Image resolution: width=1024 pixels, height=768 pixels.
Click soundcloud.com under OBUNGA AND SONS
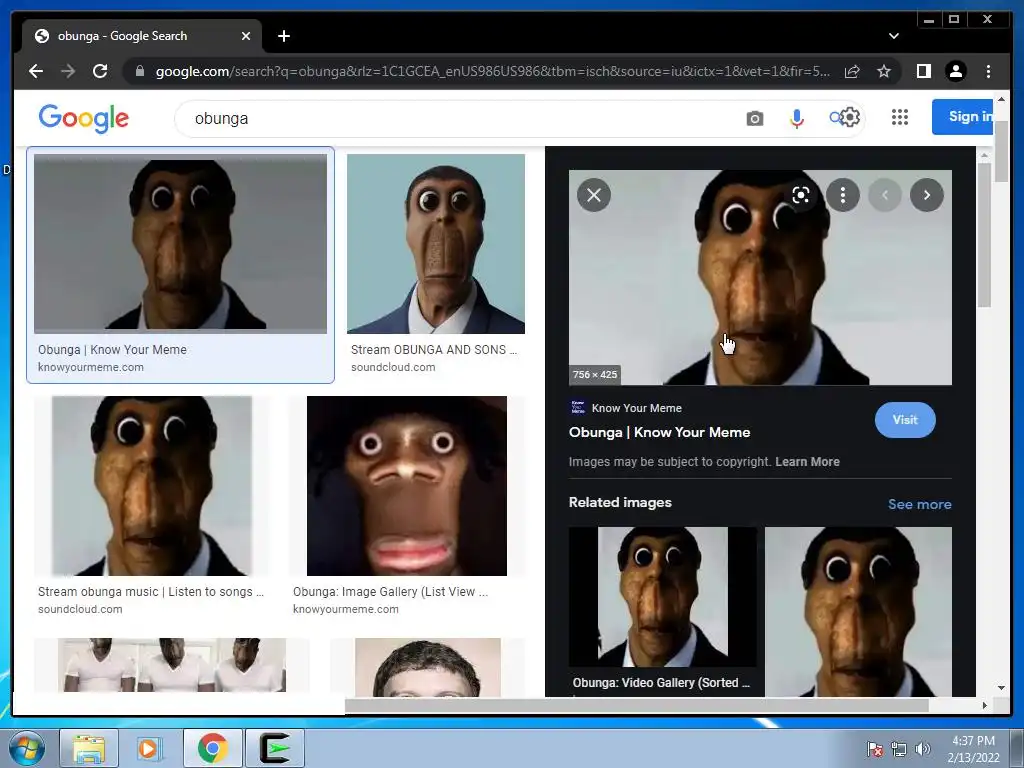coord(393,367)
